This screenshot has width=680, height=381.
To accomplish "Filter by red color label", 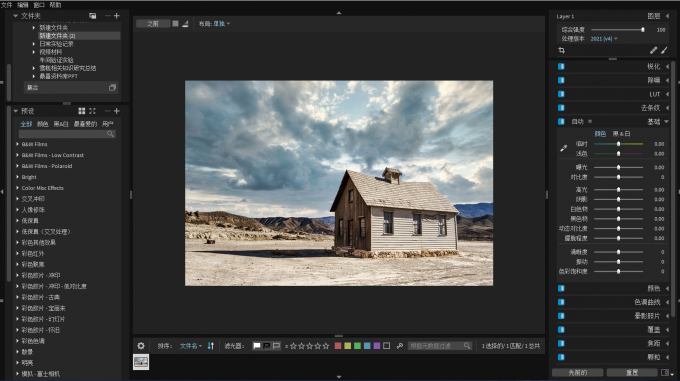I will tap(338, 346).
